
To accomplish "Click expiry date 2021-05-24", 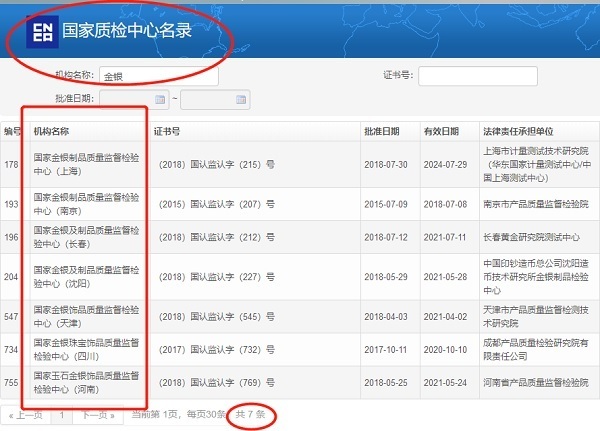I will [445, 382].
